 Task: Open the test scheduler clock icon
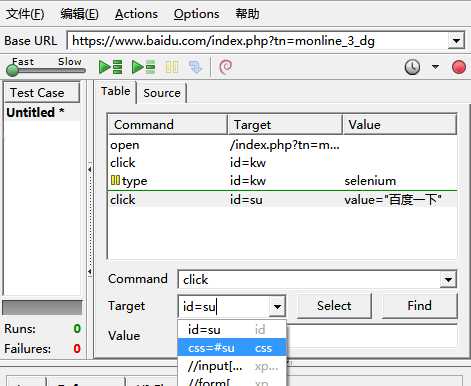click(412, 67)
